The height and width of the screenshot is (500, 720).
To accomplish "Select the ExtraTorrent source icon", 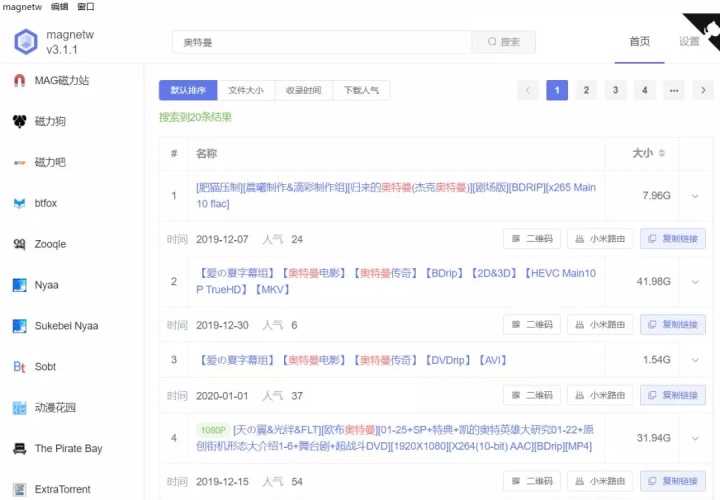I will pos(19,489).
